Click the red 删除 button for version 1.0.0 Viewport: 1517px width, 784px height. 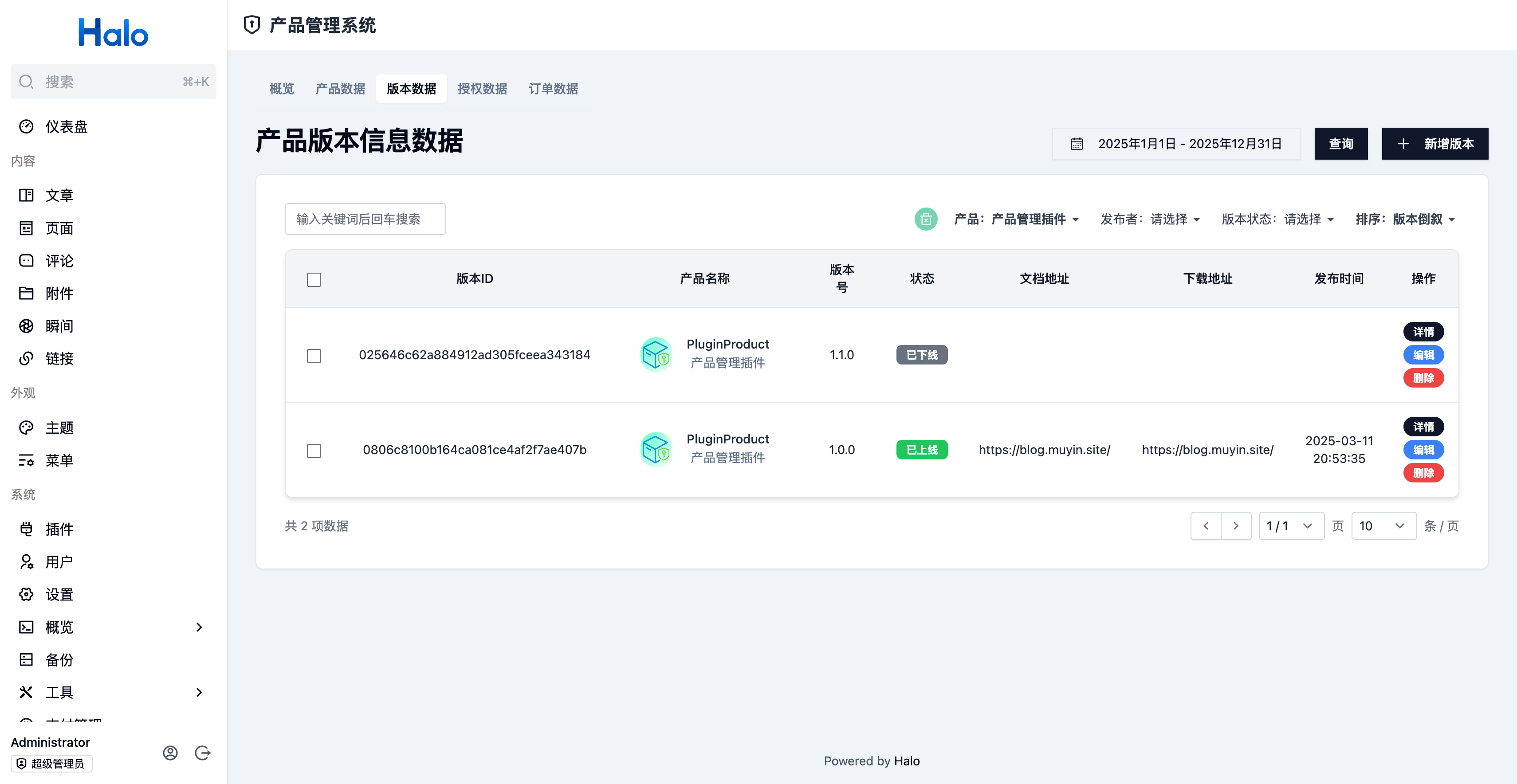coord(1423,473)
